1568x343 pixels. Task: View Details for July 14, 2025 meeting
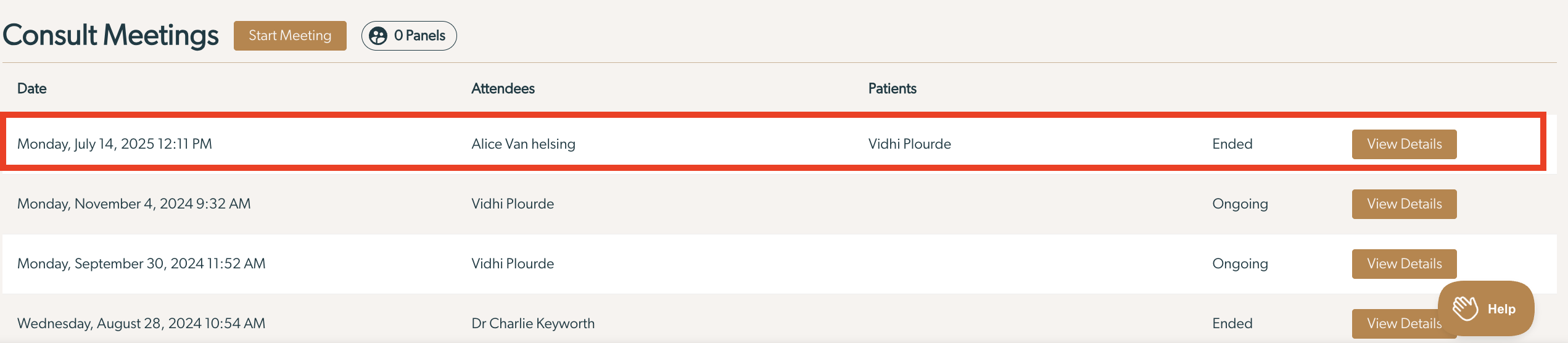point(1405,144)
